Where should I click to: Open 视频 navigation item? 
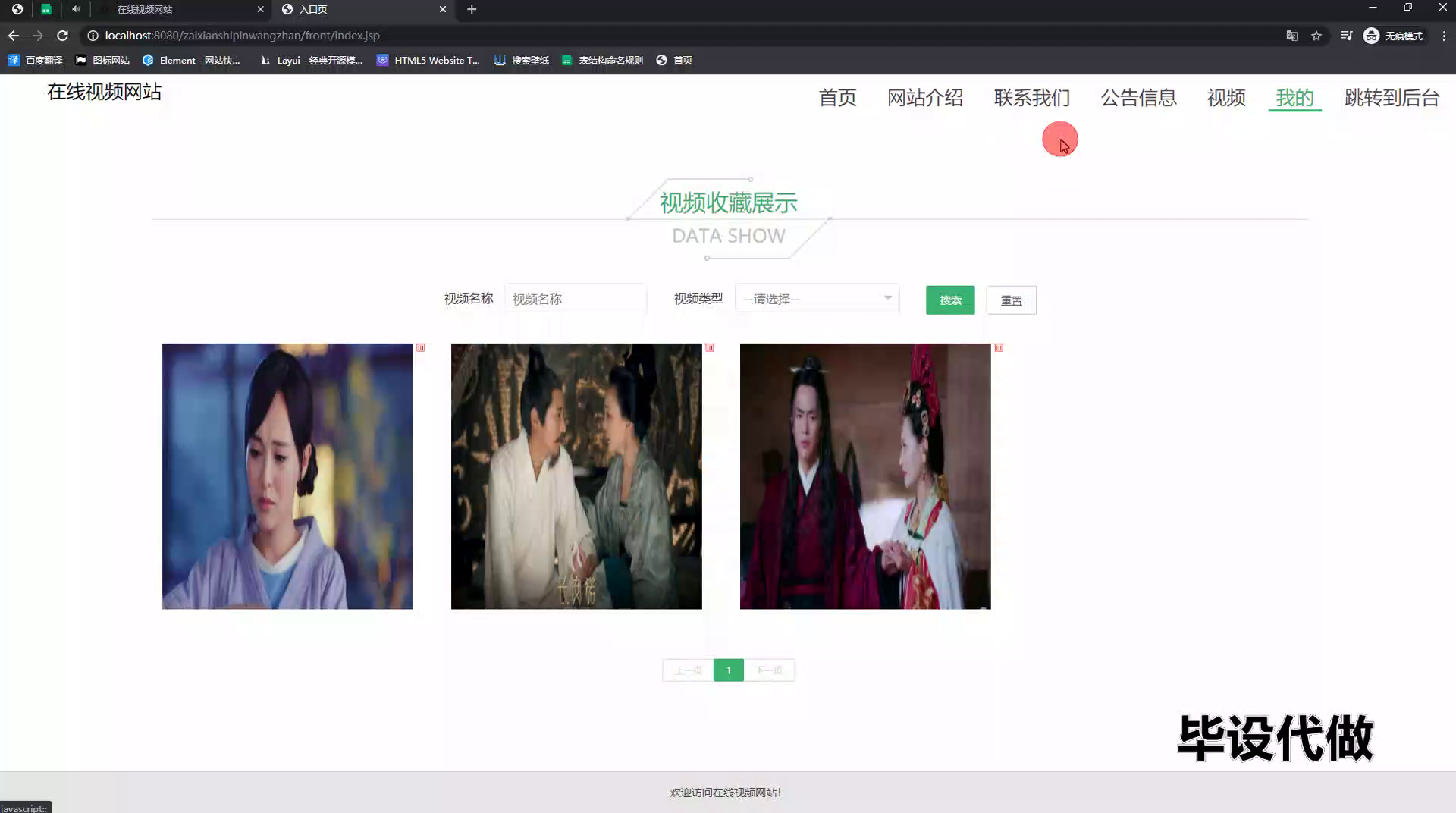1226,98
